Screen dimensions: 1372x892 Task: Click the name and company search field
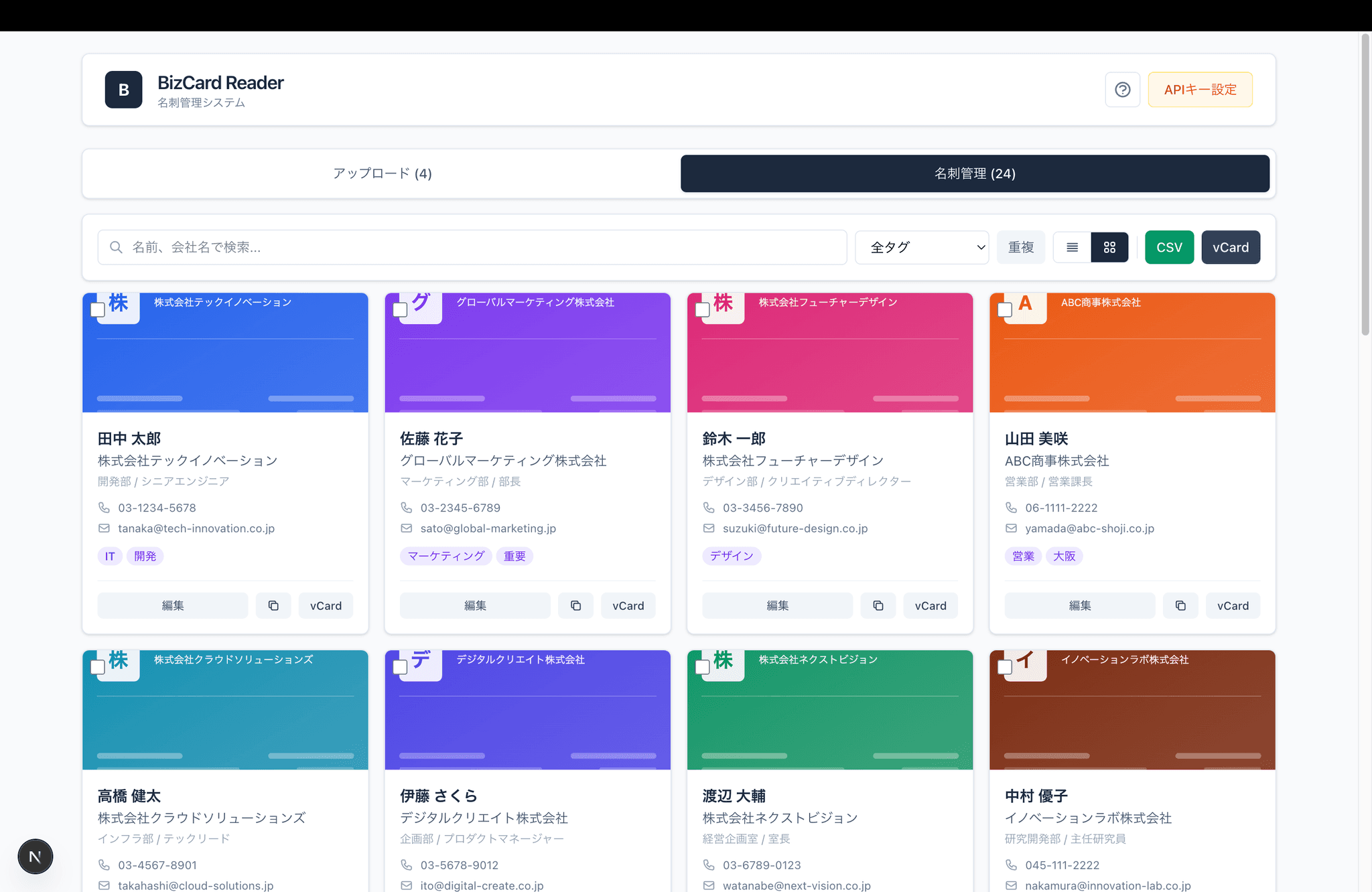click(x=472, y=247)
